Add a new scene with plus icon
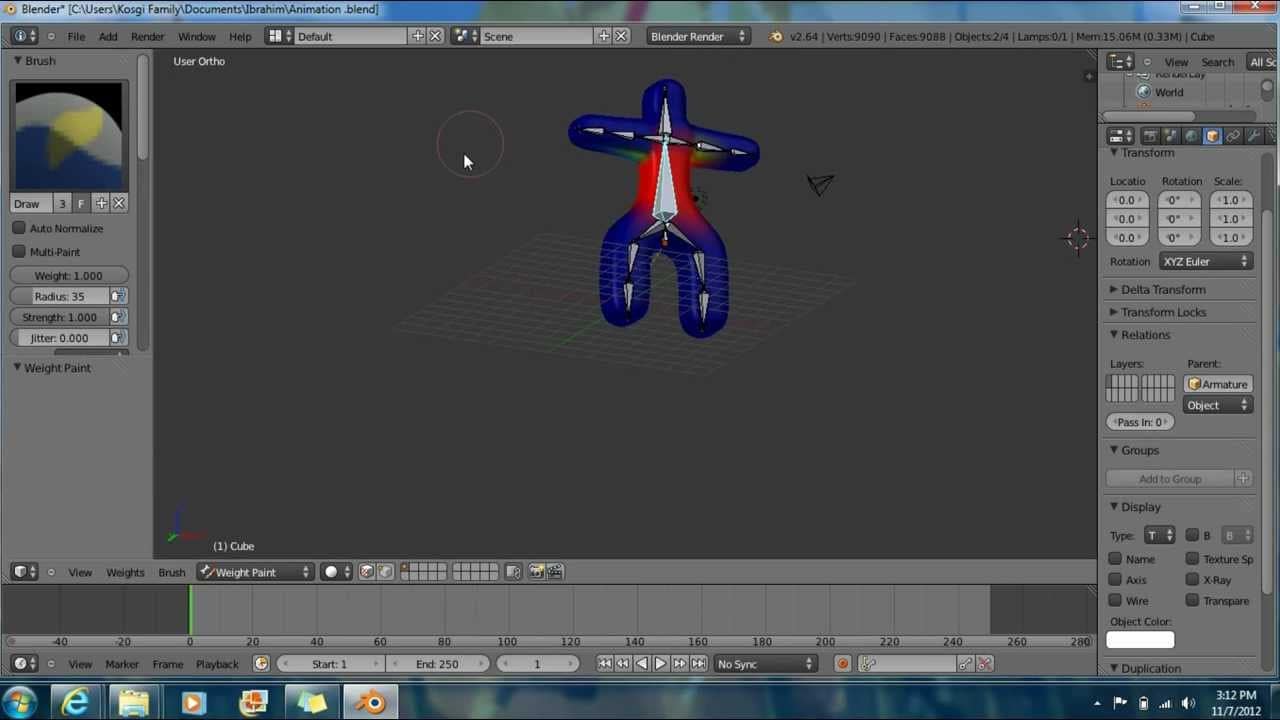This screenshot has height=720, width=1280. tap(604, 36)
